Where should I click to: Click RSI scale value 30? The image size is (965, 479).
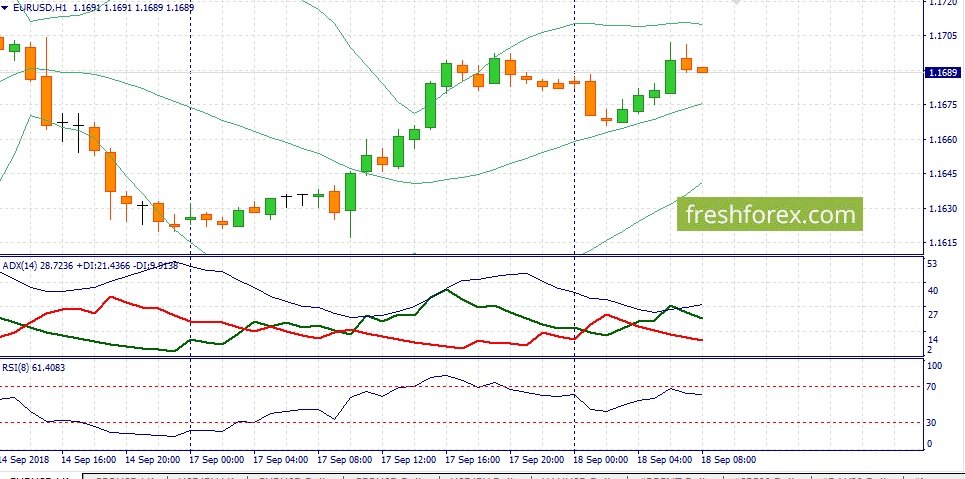[932, 423]
